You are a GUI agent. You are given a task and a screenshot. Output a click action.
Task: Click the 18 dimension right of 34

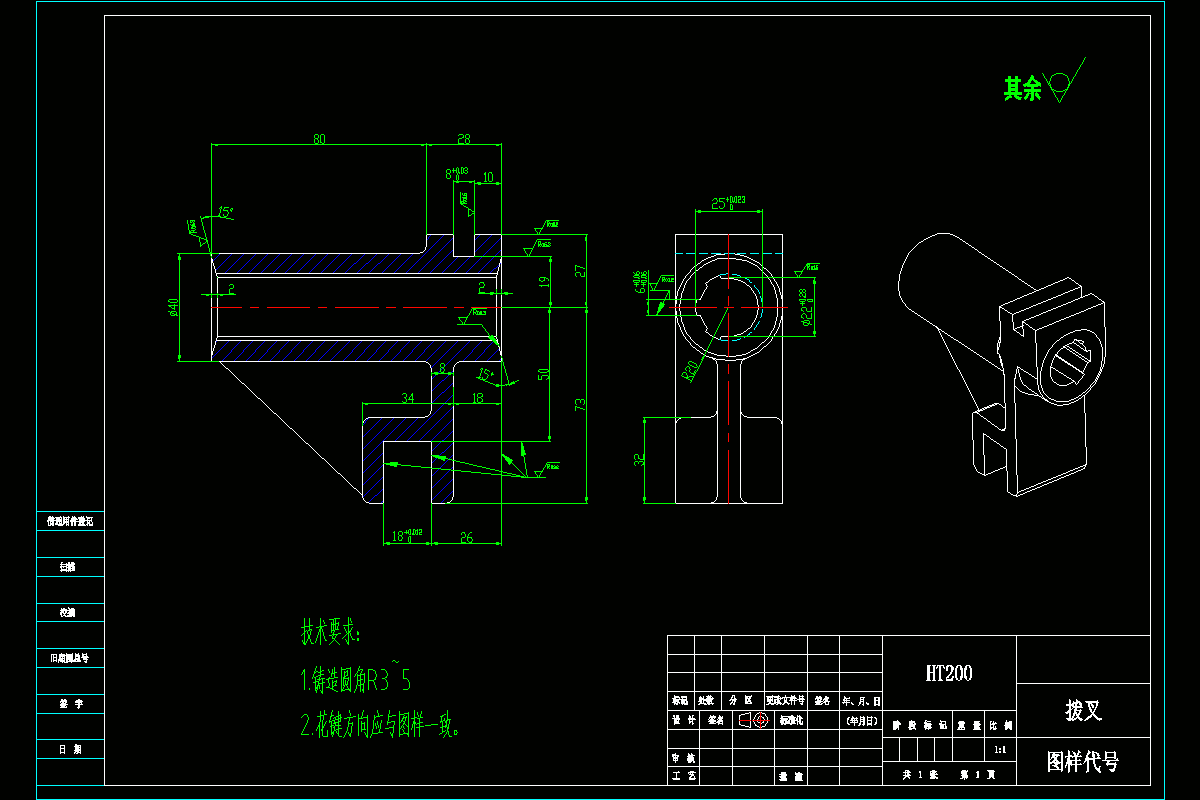(x=477, y=398)
